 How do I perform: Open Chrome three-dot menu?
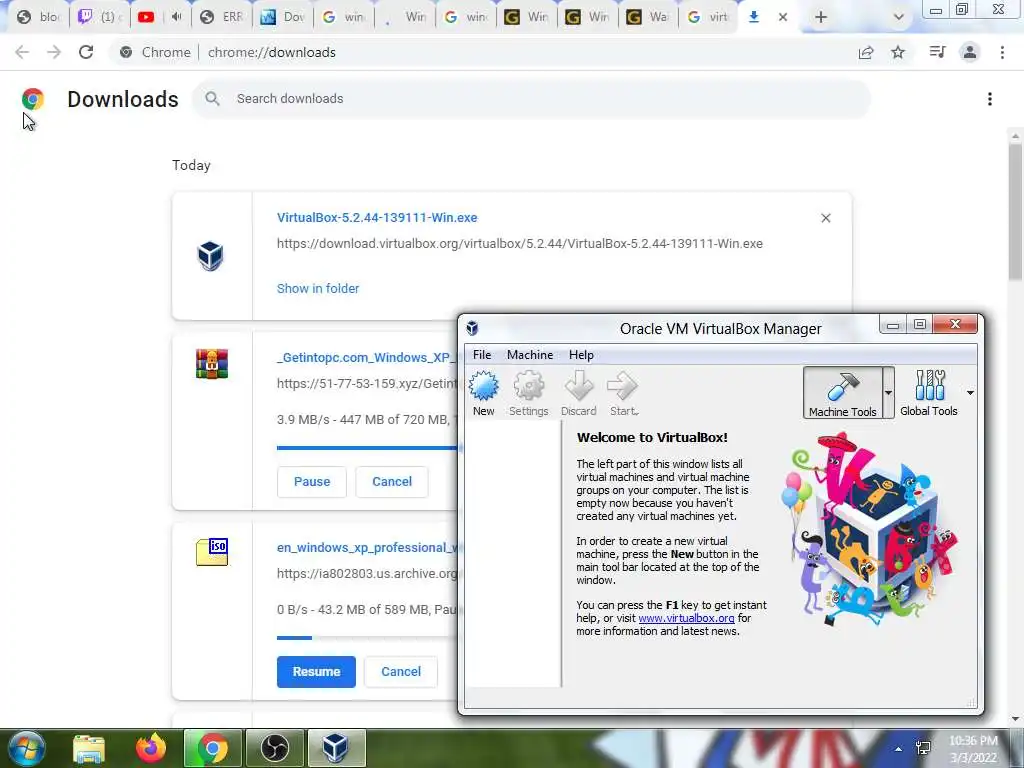point(1002,52)
